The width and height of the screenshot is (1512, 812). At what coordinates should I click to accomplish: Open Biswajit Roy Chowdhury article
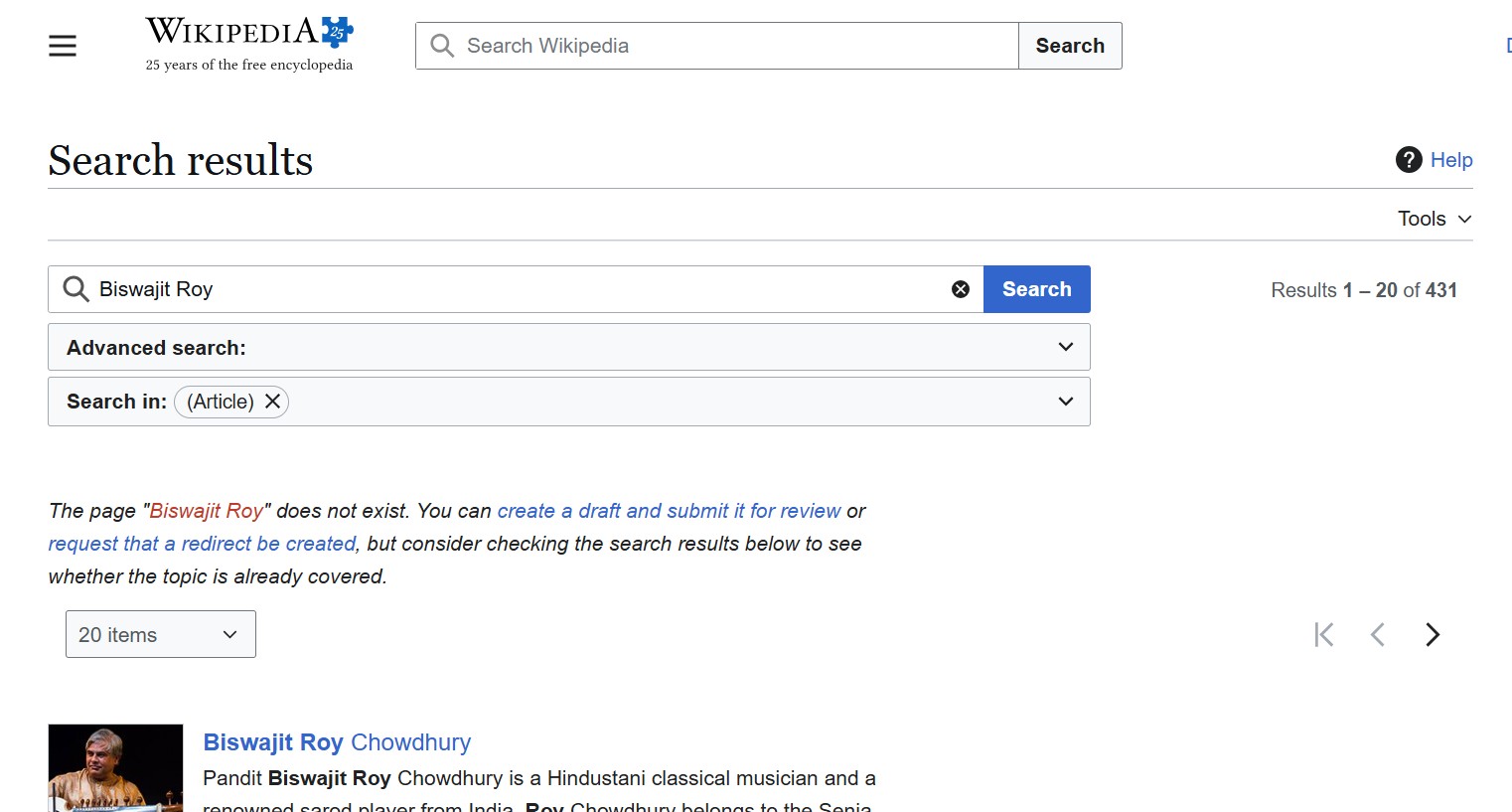coord(337,742)
